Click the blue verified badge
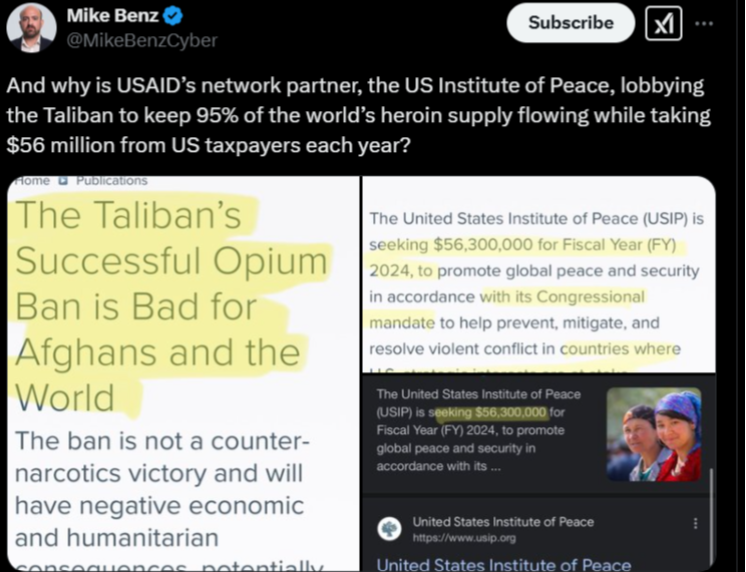The height and width of the screenshot is (572, 746). click(x=172, y=16)
